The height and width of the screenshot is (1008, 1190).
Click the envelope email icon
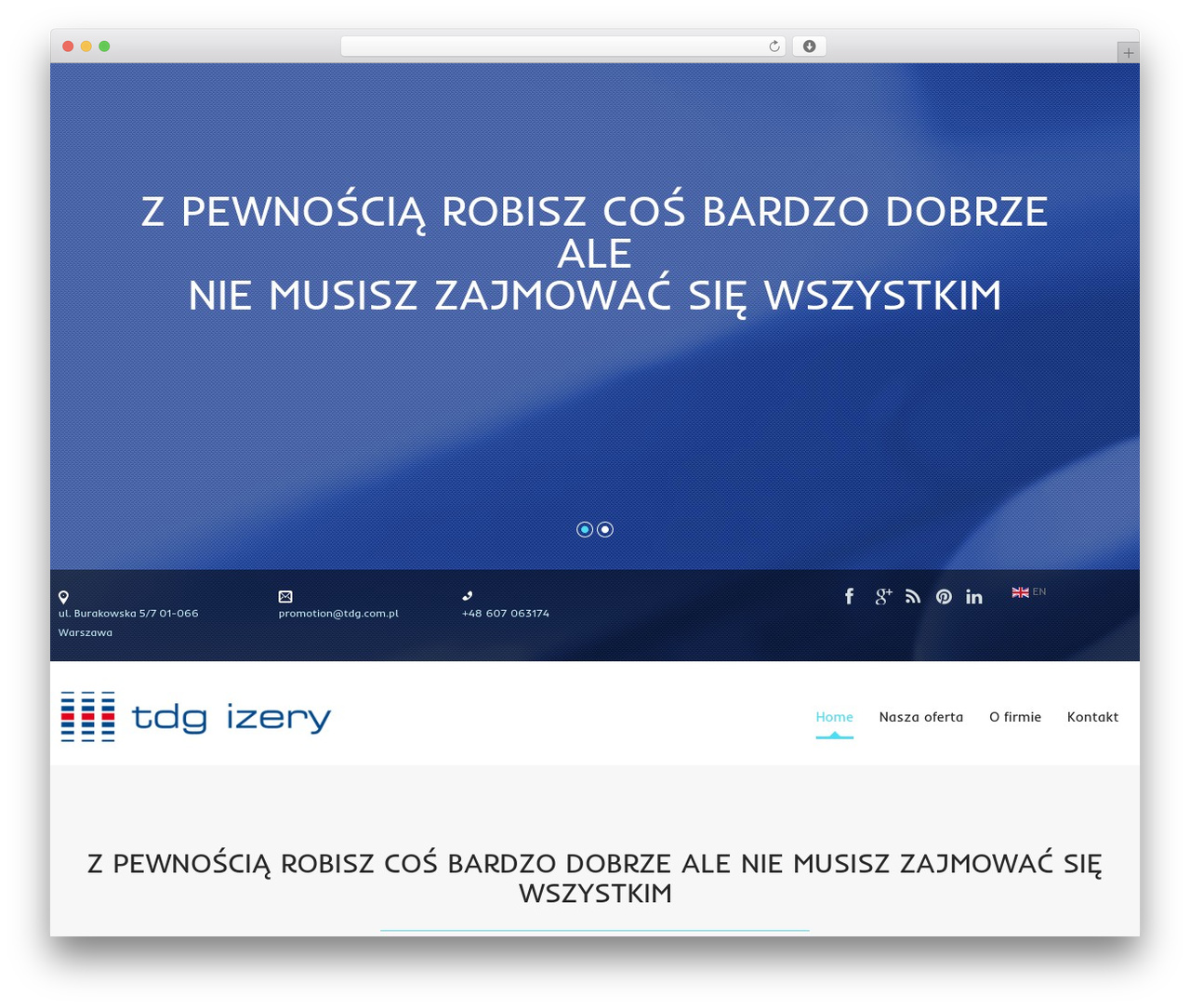[x=285, y=596]
